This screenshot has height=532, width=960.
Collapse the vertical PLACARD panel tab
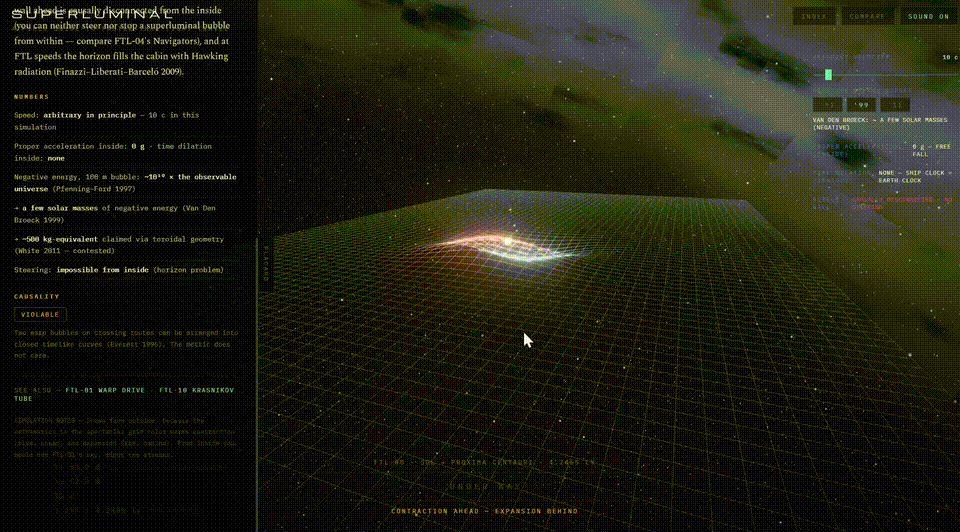266,264
